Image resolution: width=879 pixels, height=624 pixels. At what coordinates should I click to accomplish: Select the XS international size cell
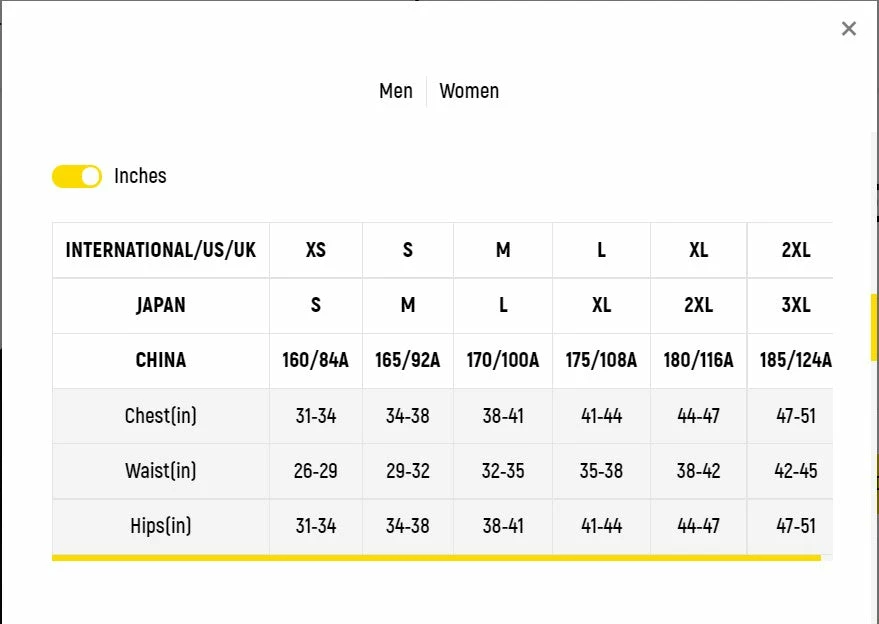[x=316, y=250]
